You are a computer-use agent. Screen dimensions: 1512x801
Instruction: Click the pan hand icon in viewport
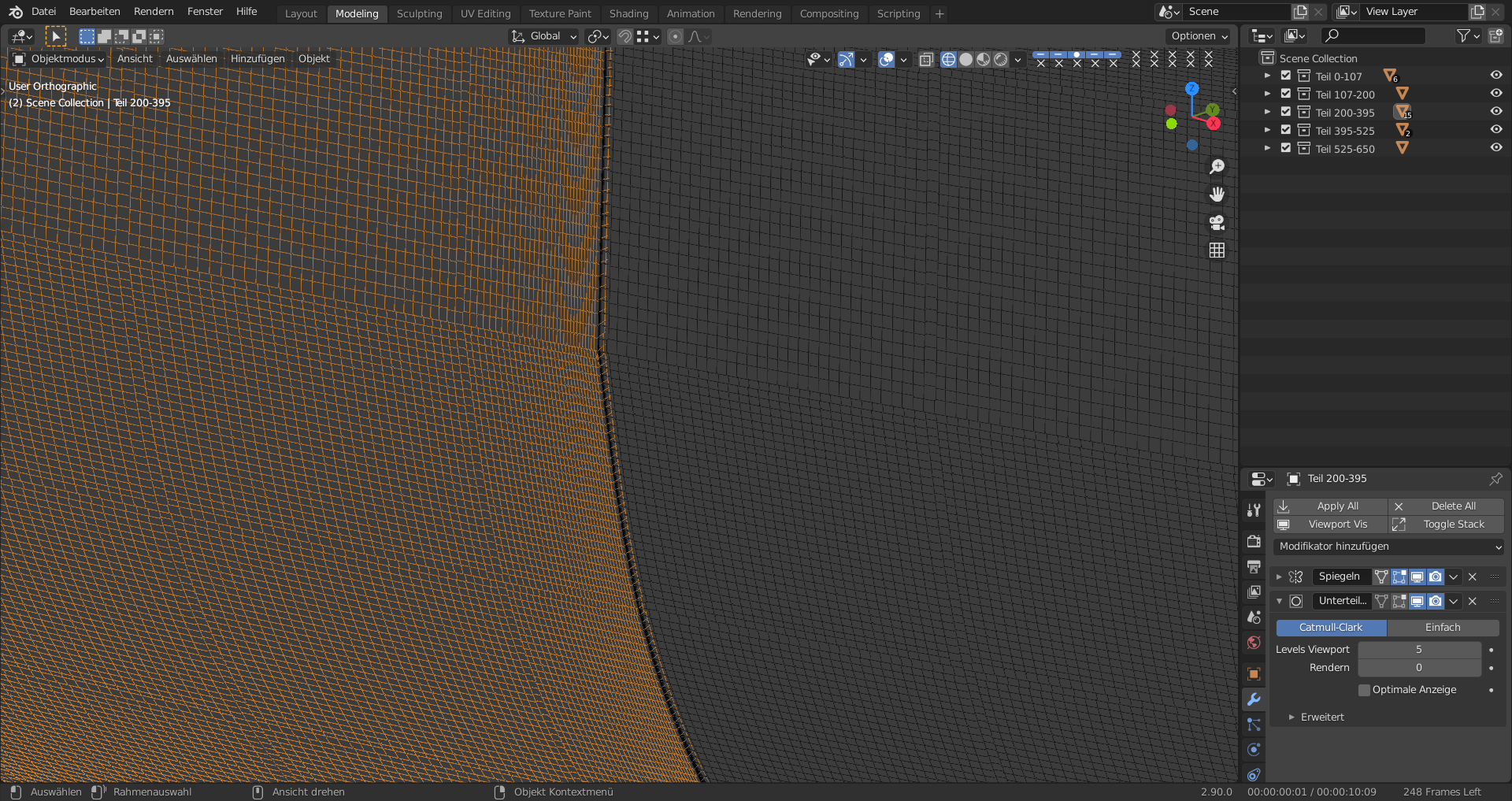point(1217,195)
